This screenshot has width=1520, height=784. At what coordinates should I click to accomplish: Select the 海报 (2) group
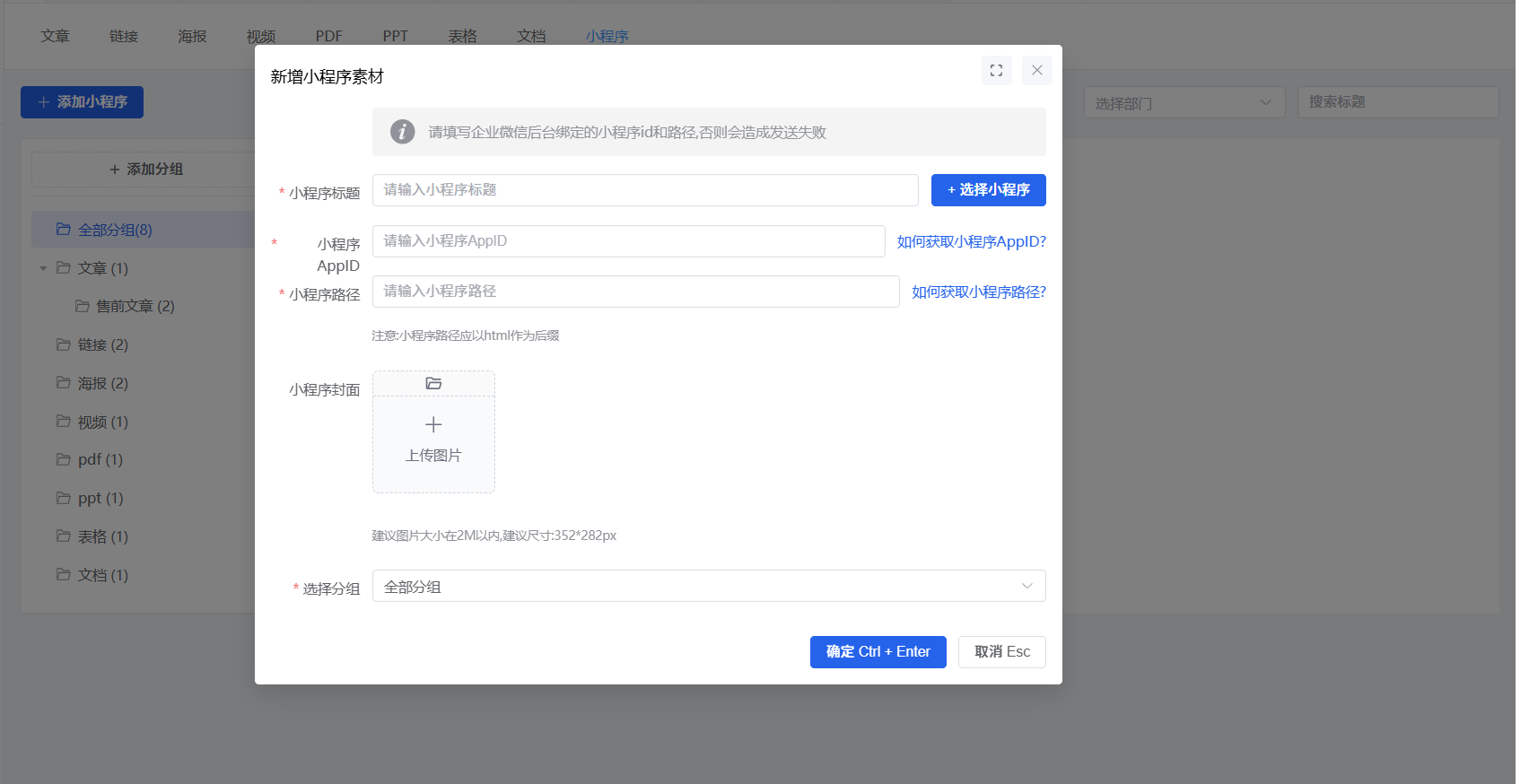[x=103, y=383]
